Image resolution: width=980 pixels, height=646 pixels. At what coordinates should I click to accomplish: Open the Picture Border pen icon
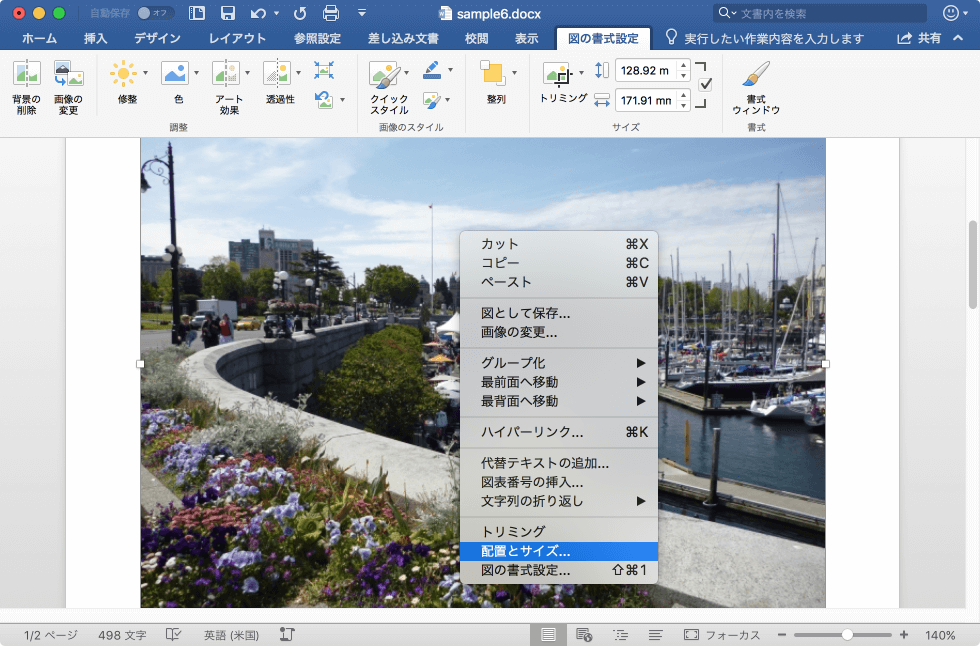tap(431, 70)
